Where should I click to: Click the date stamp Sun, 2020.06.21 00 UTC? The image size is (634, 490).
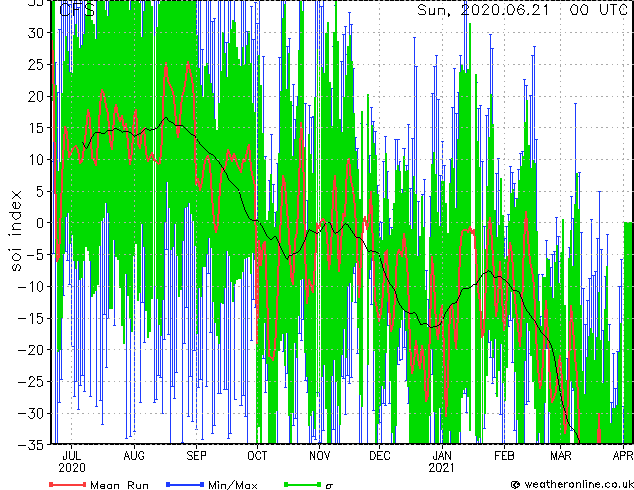(x=522, y=10)
